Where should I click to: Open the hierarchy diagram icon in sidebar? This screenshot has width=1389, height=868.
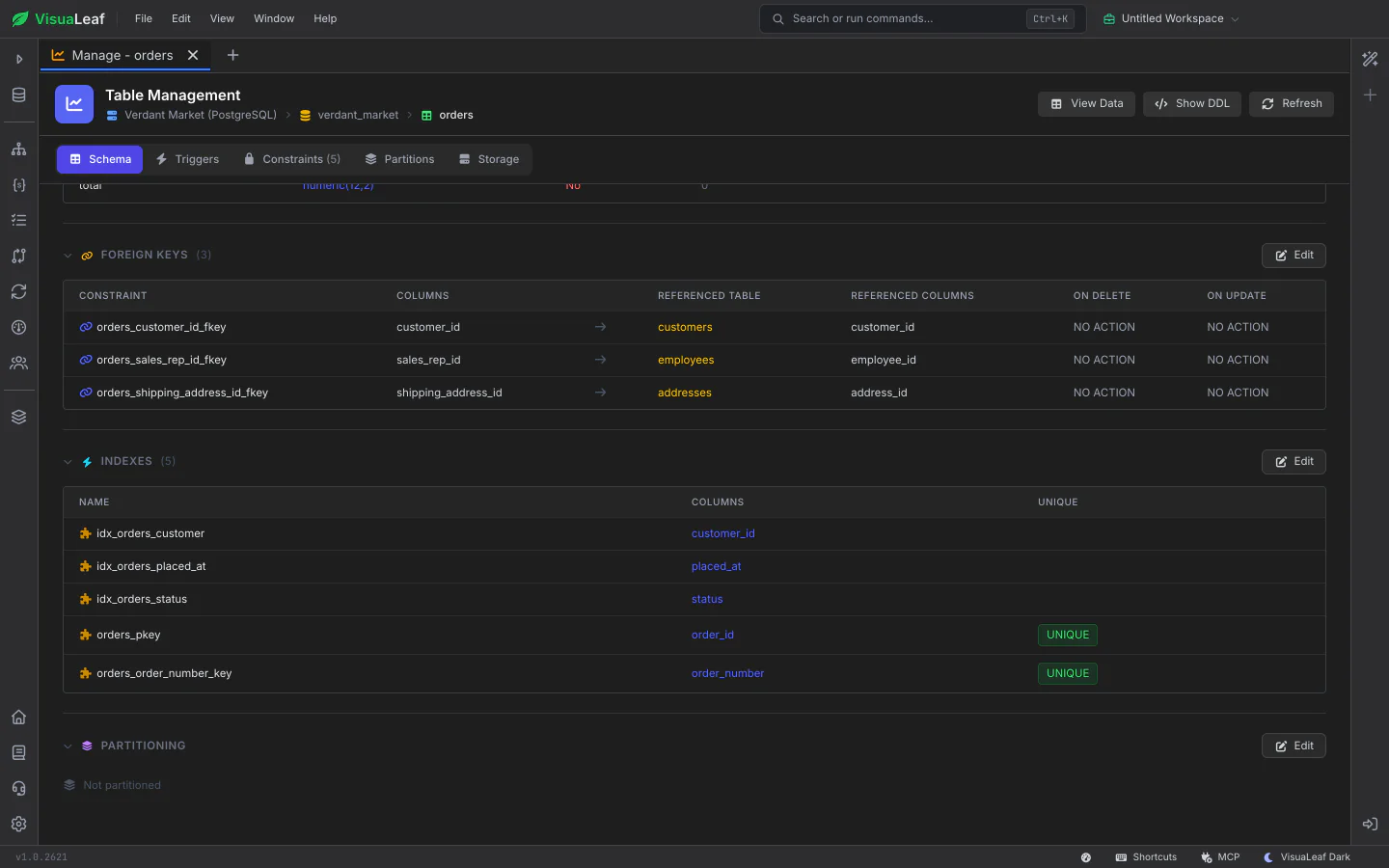click(18, 149)
